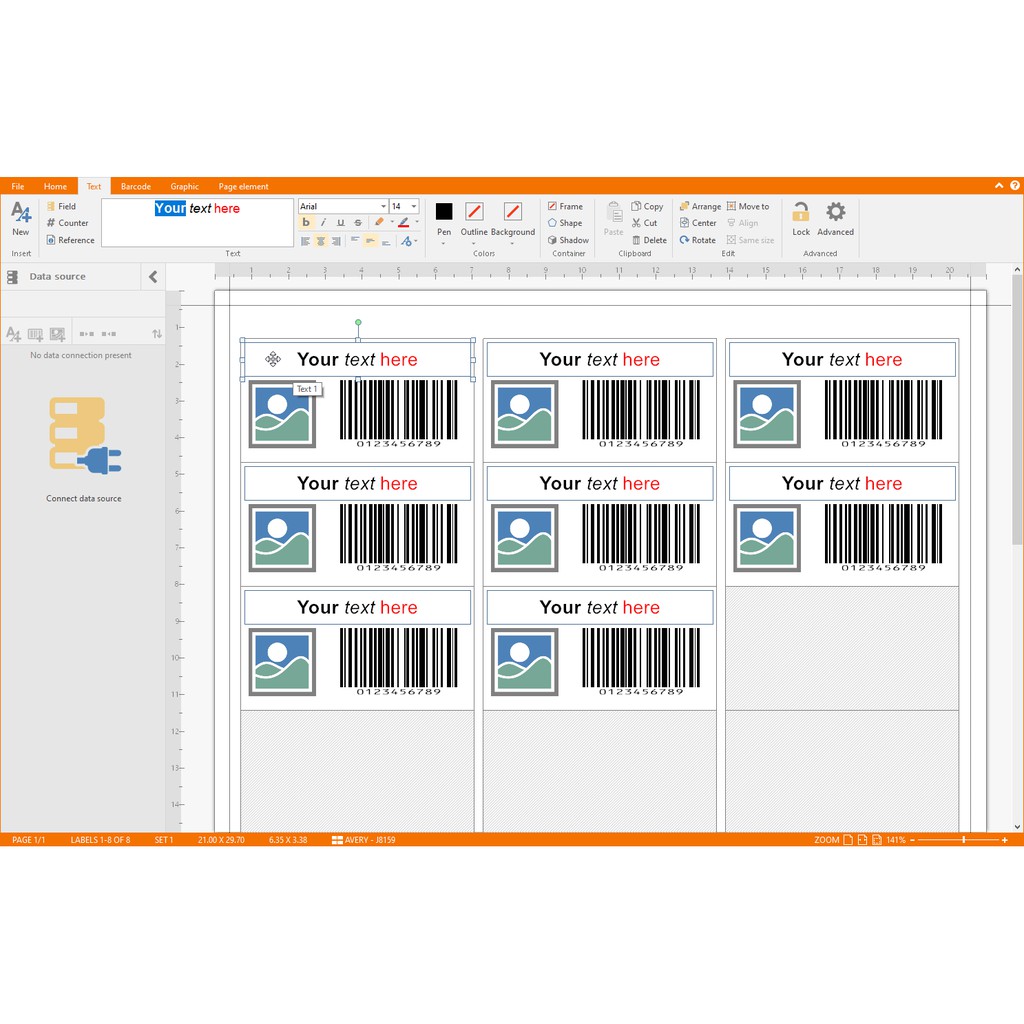Click the Center button
This screenshot has height=1024, width=1024.
(697, 223)
